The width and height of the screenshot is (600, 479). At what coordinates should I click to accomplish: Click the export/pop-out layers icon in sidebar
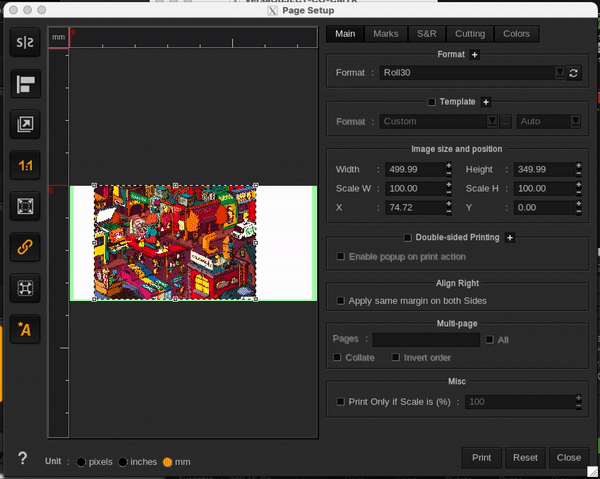(25, 124)
